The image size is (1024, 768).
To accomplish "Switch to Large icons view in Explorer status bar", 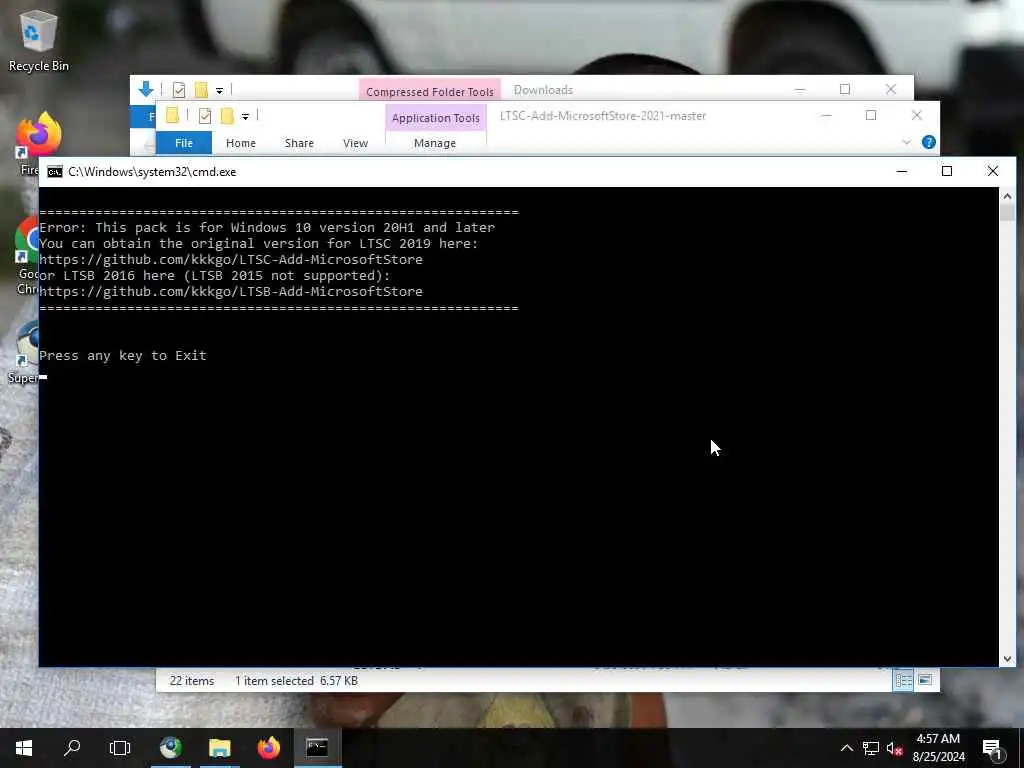I will pyautogui.click(x=925, y=680).
